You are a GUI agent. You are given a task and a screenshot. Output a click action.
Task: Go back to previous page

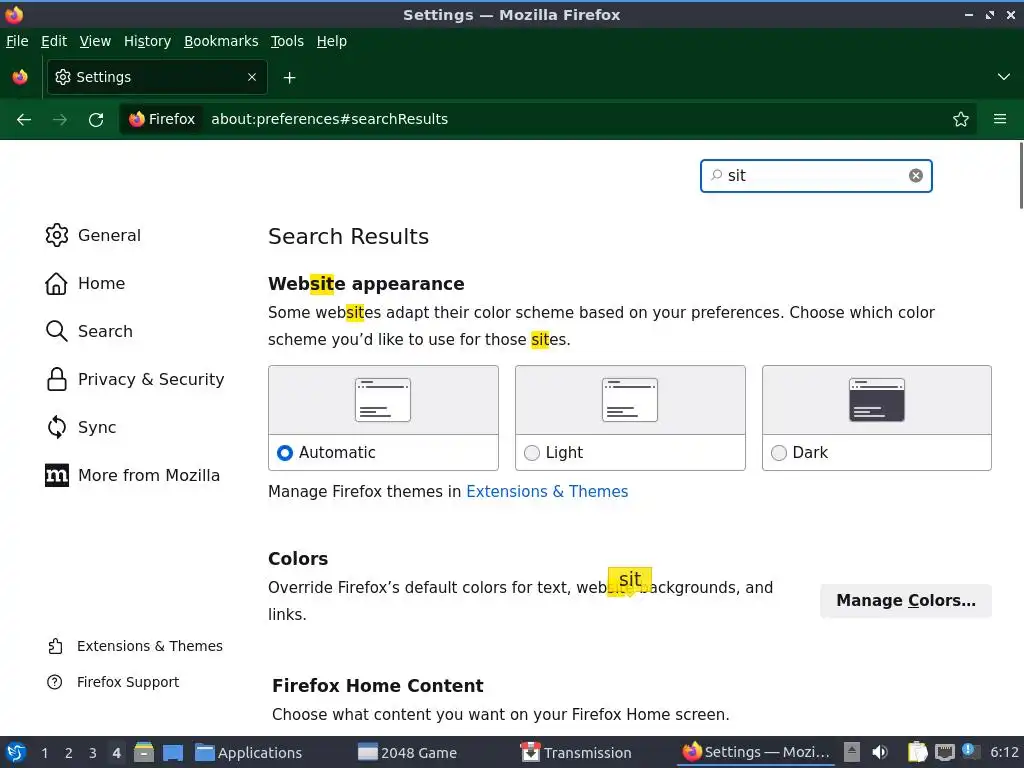24,120
